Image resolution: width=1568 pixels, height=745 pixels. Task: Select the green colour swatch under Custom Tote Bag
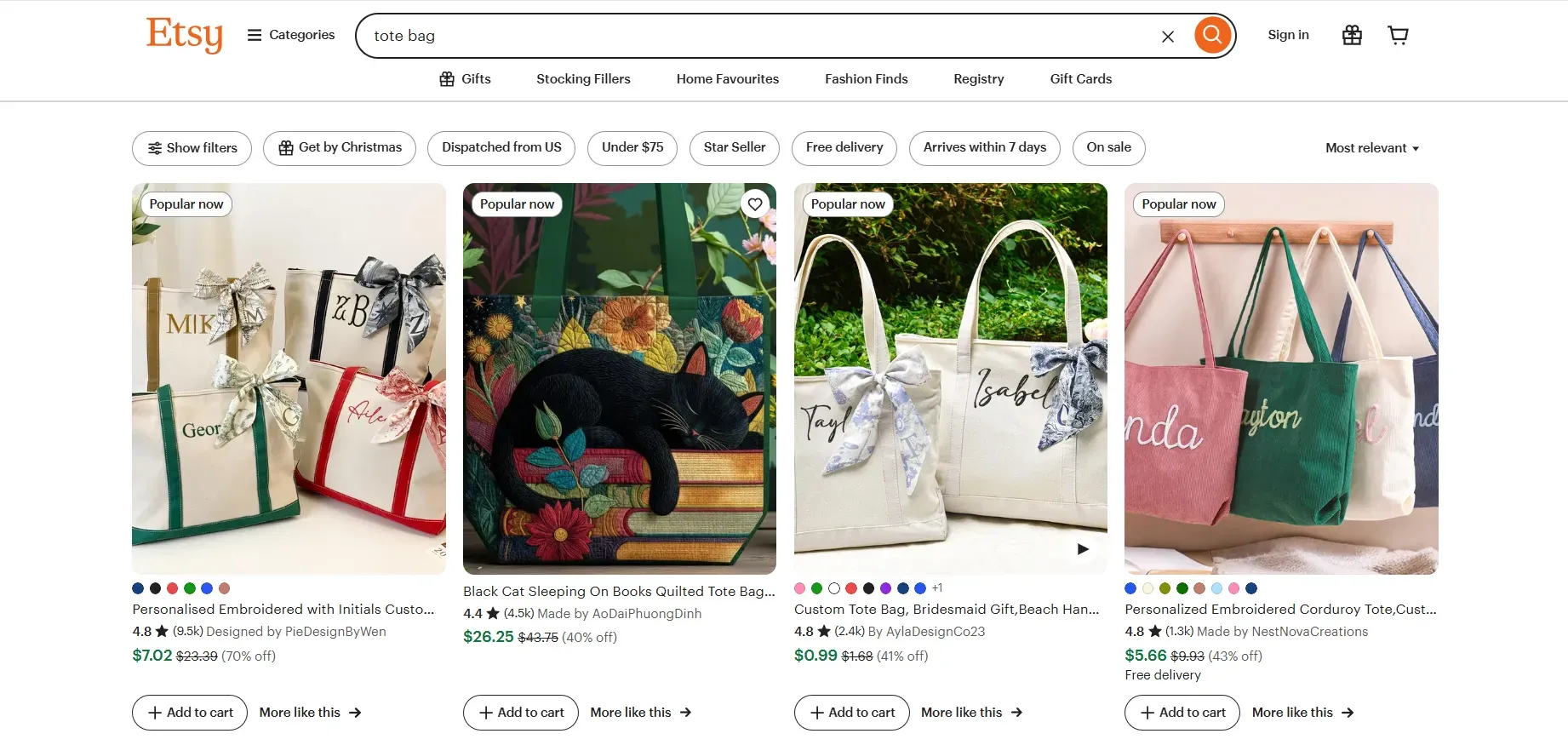tap(816, 587)
